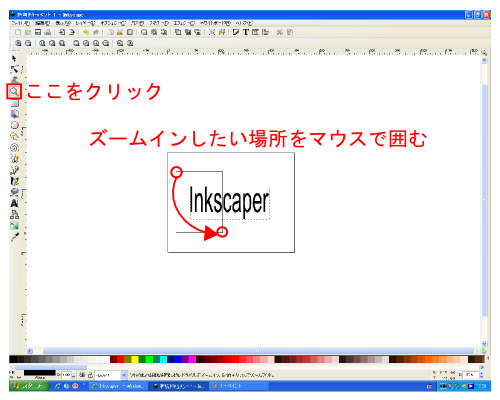Image resolution: width=500 pixels, height=400 pixels.
Task: Select the Node edit tool
Action: [x=14, y=69]
